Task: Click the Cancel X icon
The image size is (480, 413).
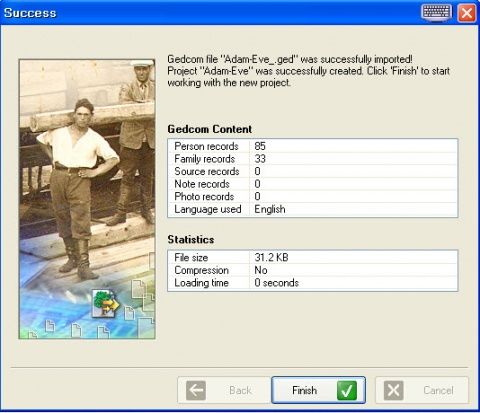Action: pyautogui.click(x=394, y=390)
